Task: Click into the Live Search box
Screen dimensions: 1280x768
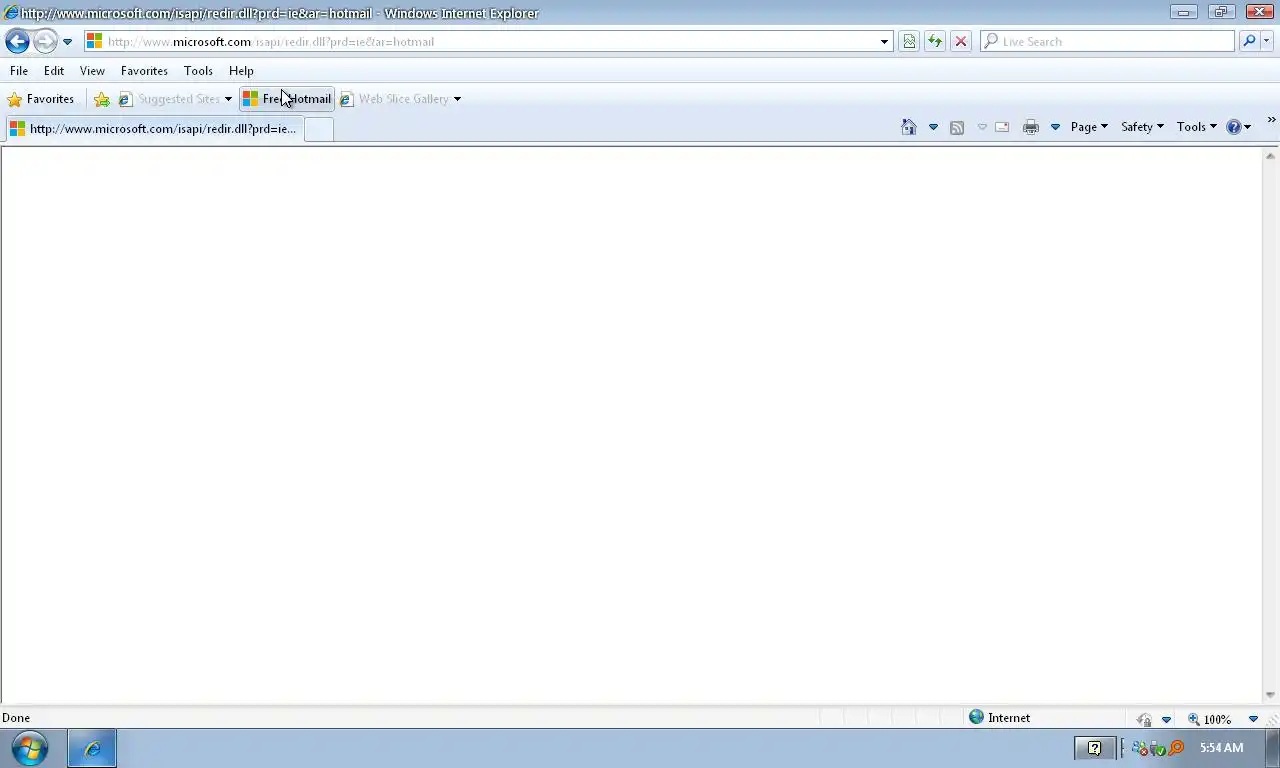Action: click(x=1107, y=42)
